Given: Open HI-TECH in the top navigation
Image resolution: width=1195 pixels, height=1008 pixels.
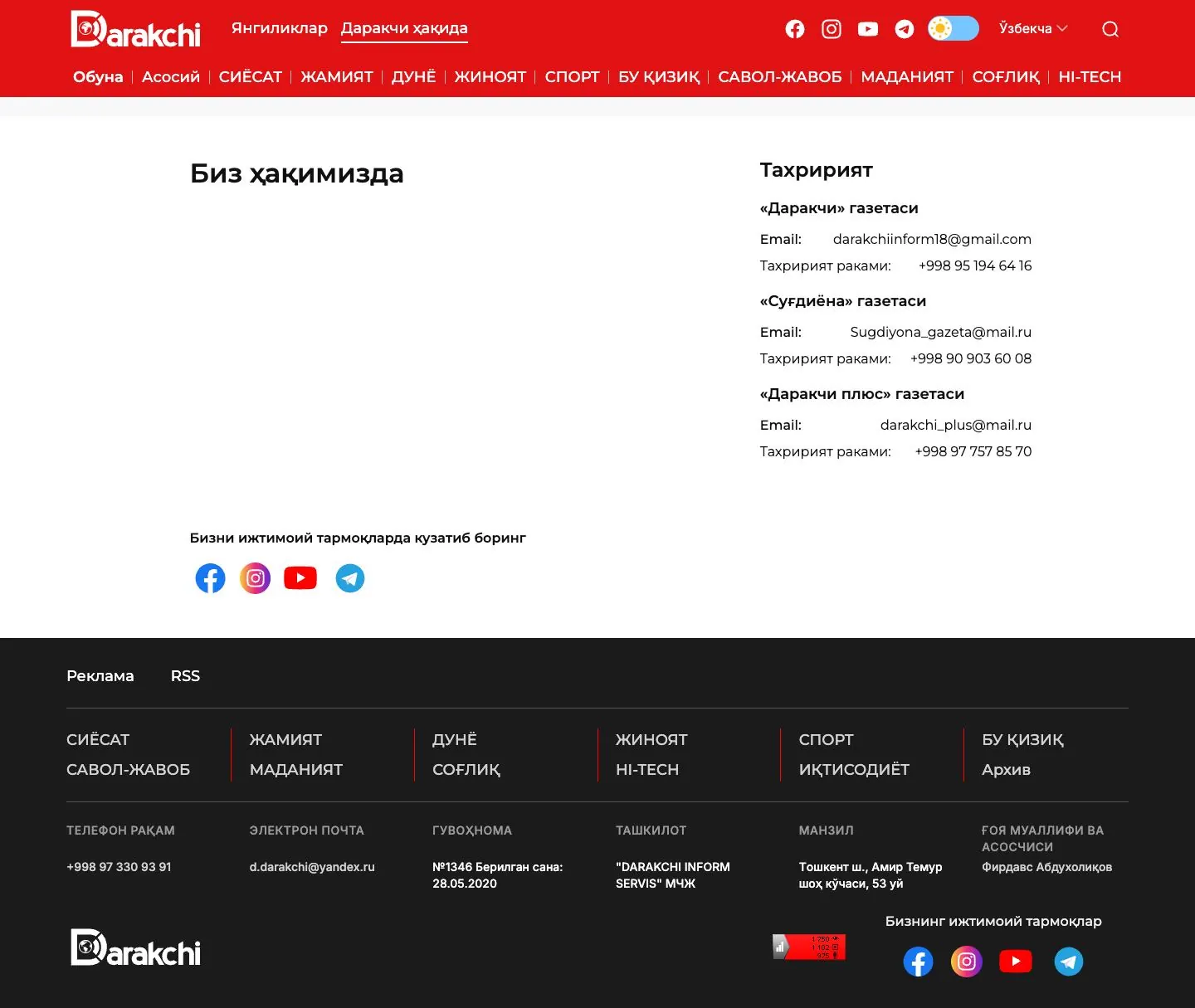Looking at the screenshot, I should tap(1090, 77).
